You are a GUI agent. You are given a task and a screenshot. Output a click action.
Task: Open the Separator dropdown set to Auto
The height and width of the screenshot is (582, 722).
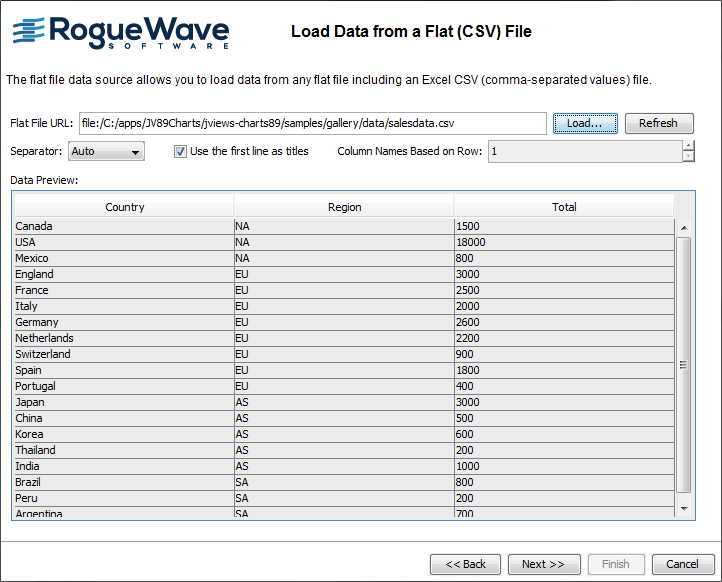[106, 151]
